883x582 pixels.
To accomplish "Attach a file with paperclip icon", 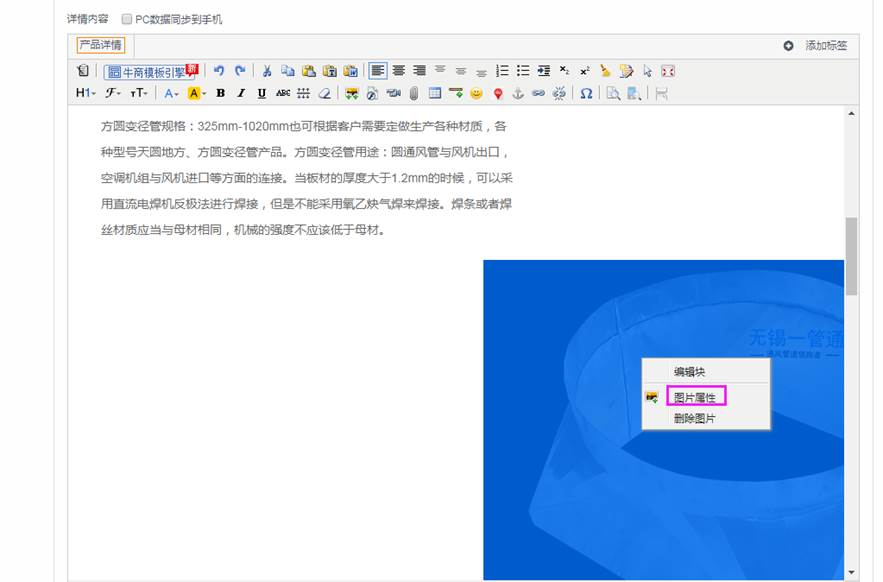I will [x=414, y=93].
